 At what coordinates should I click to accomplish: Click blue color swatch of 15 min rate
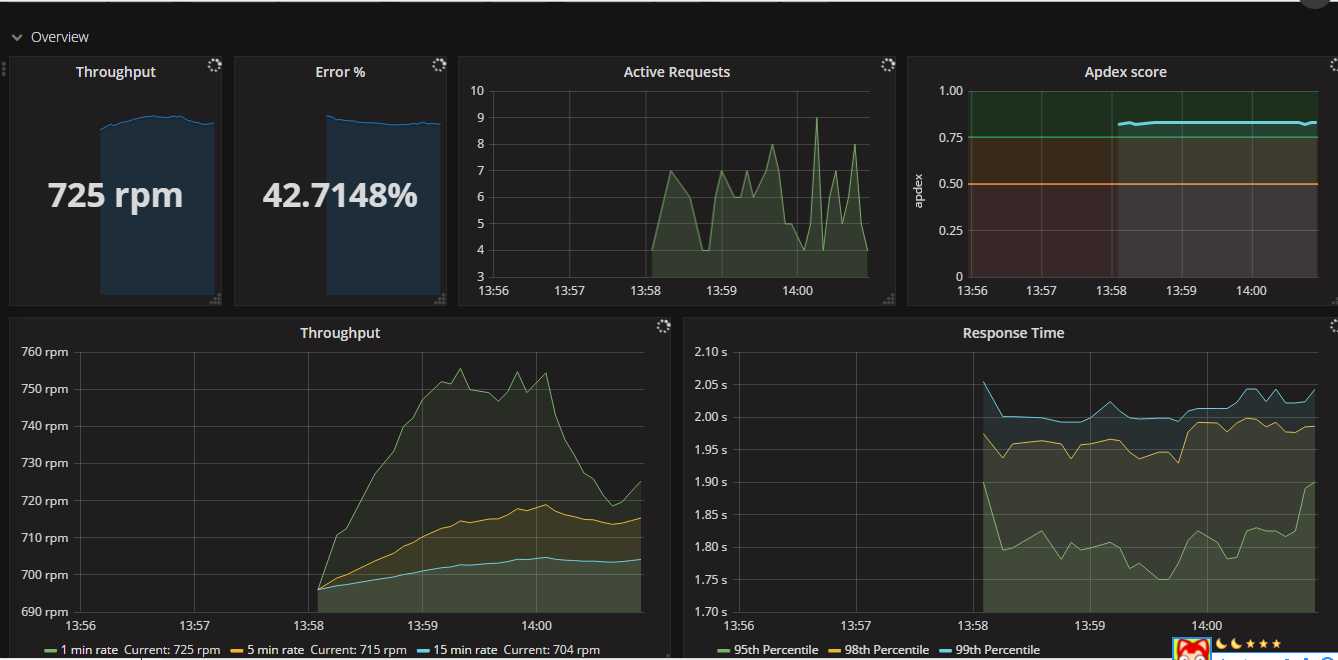(422, 651)
